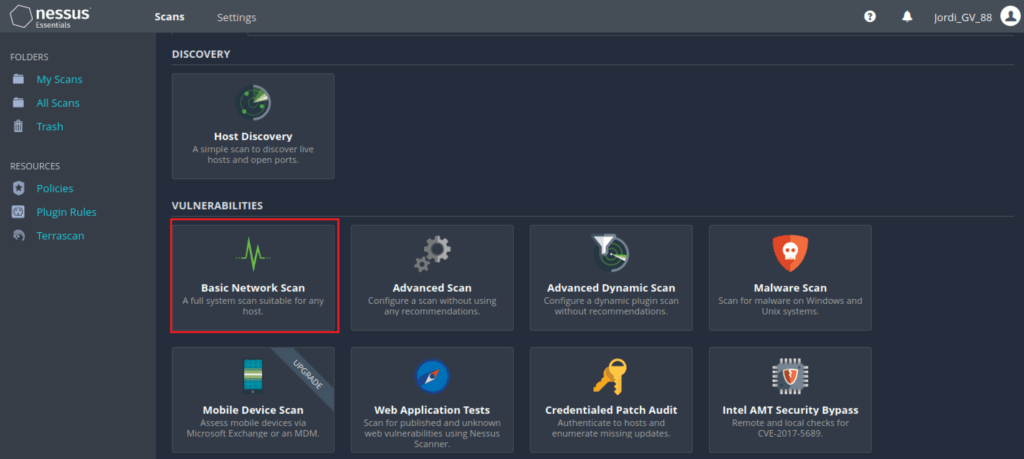Click the Terrascan icon
The width and height of the screenshot is (1024, 459).
pyautogui.click(x=18, y=236)
